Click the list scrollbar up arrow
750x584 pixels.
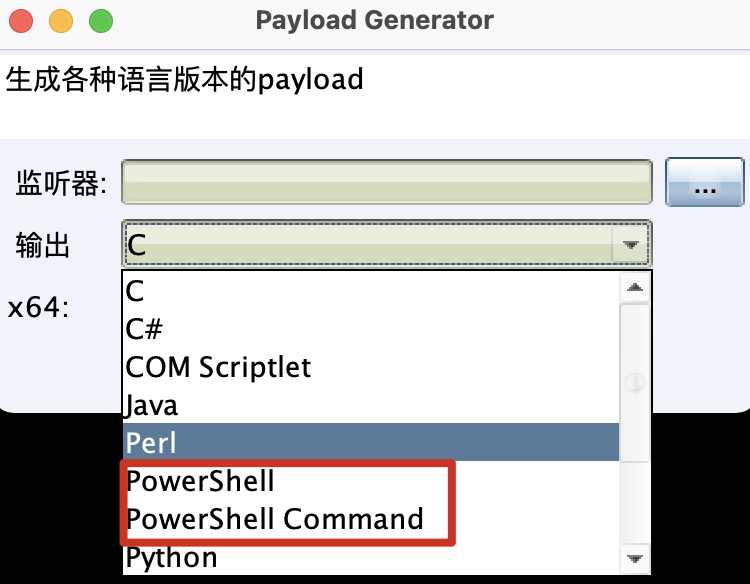pos(635,287)
